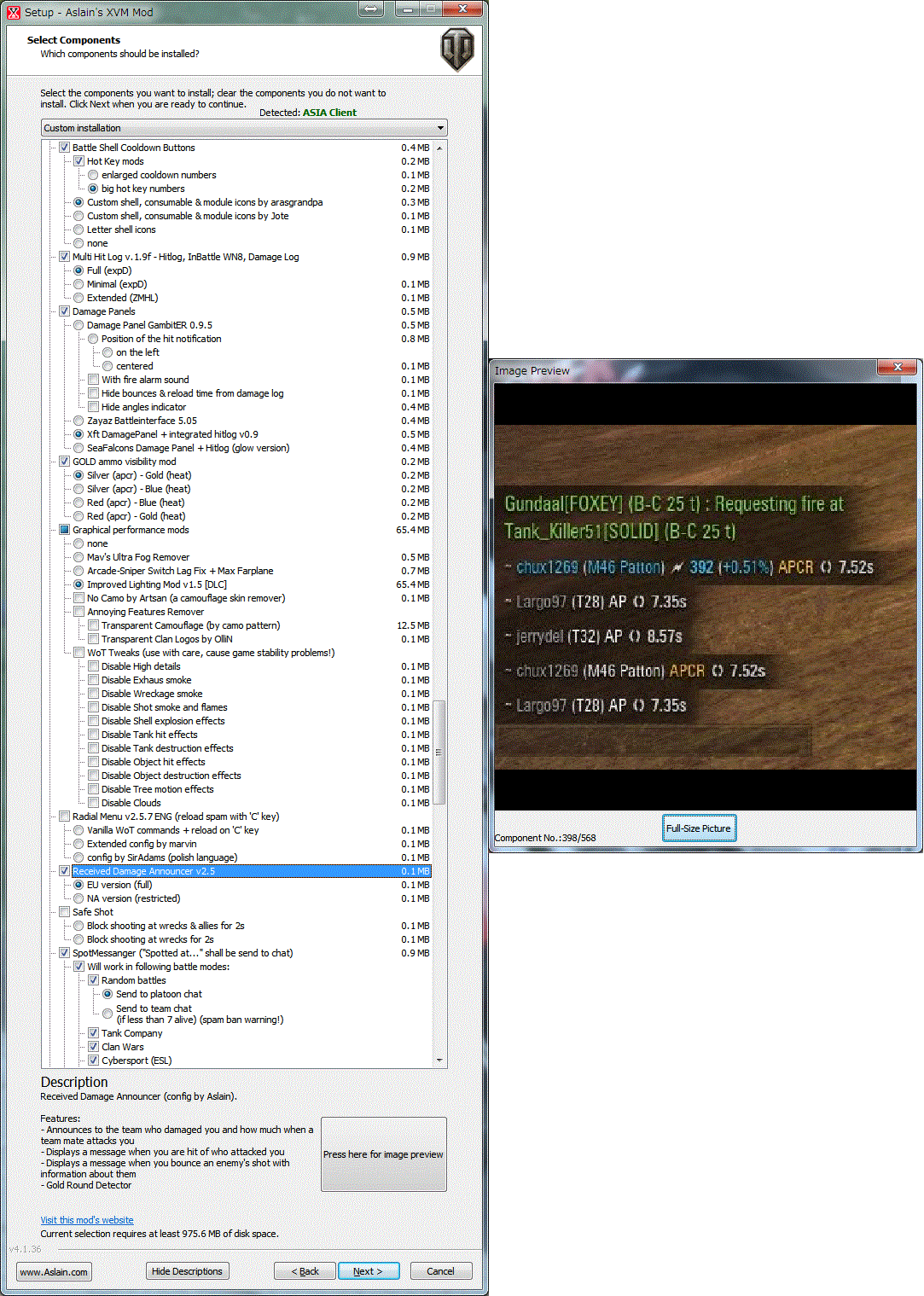Select Minimal (expD) hit log option
Image resolution: width=924 pixels, height=1296 pixels.
click(x=78, y=284)
